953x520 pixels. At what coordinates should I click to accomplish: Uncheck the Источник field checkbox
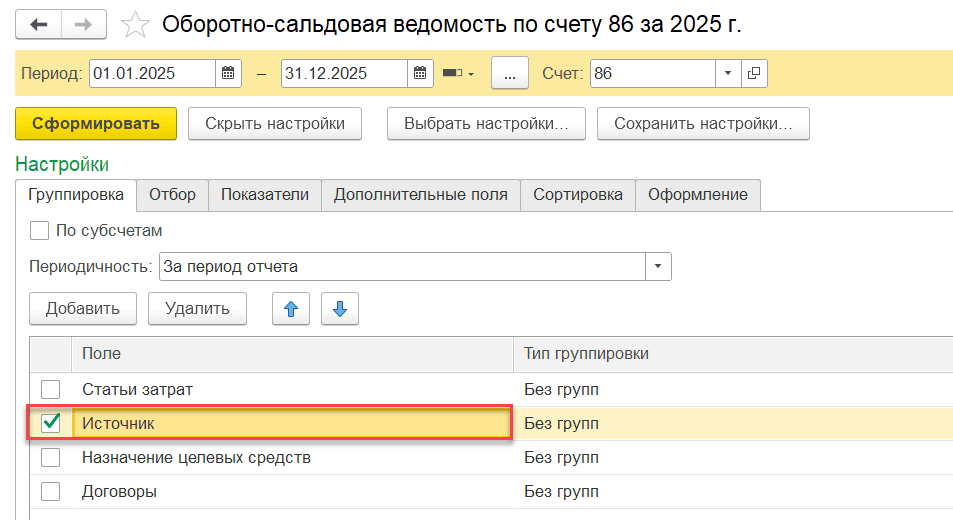[50, 424]
